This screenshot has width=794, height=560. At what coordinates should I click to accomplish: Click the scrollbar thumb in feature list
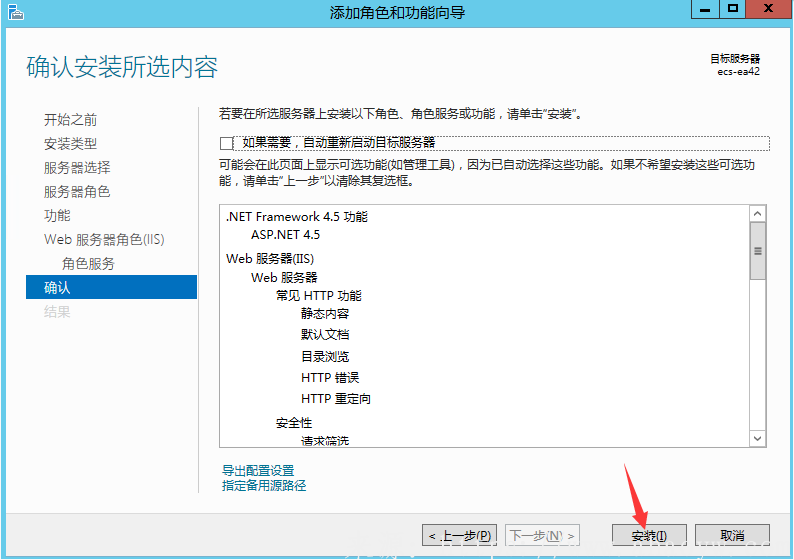[758, 252]
